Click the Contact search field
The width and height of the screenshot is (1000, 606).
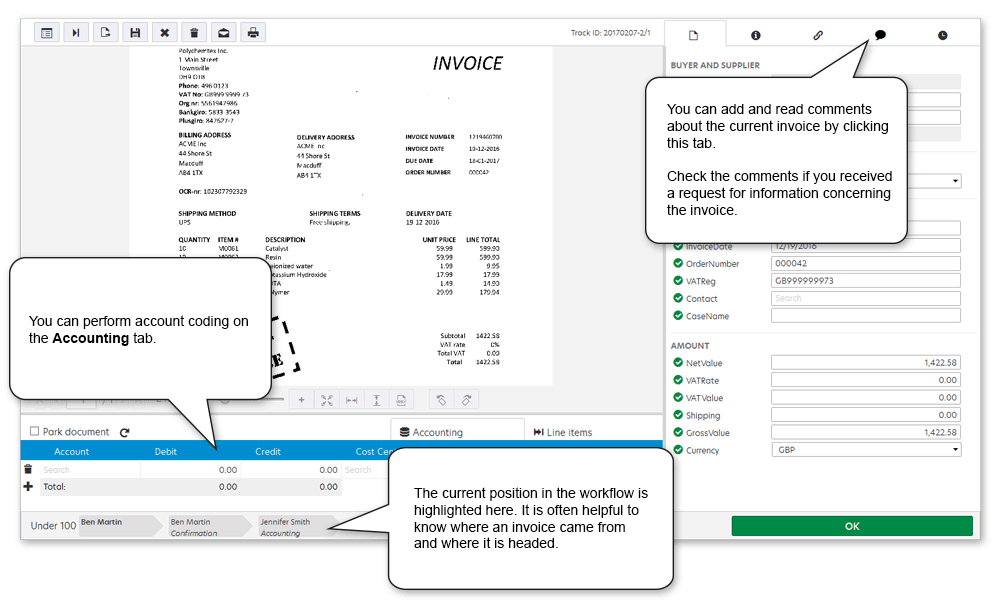tap(865, 298)
